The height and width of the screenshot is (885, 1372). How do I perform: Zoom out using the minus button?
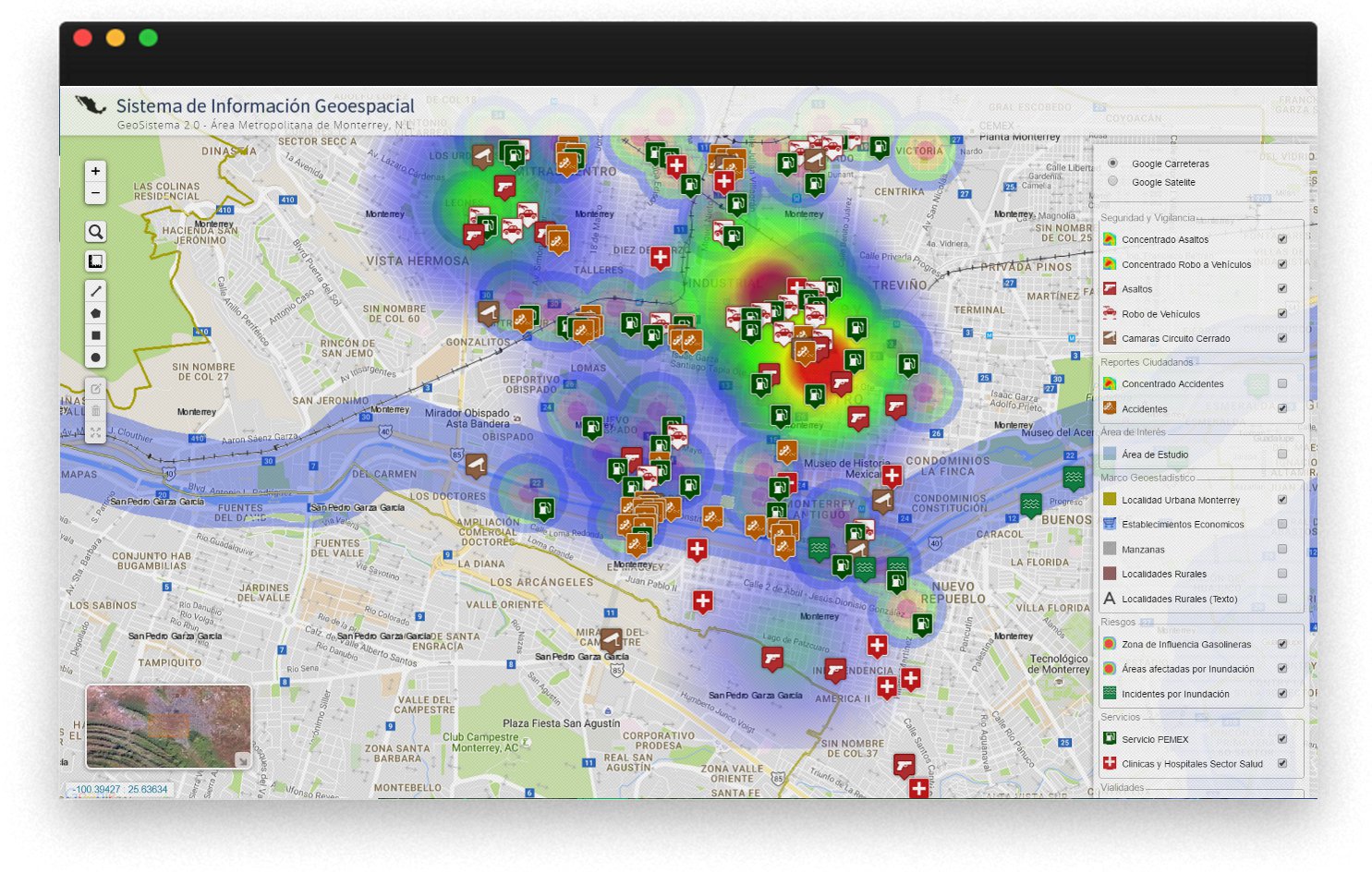(x=95, y=193)
